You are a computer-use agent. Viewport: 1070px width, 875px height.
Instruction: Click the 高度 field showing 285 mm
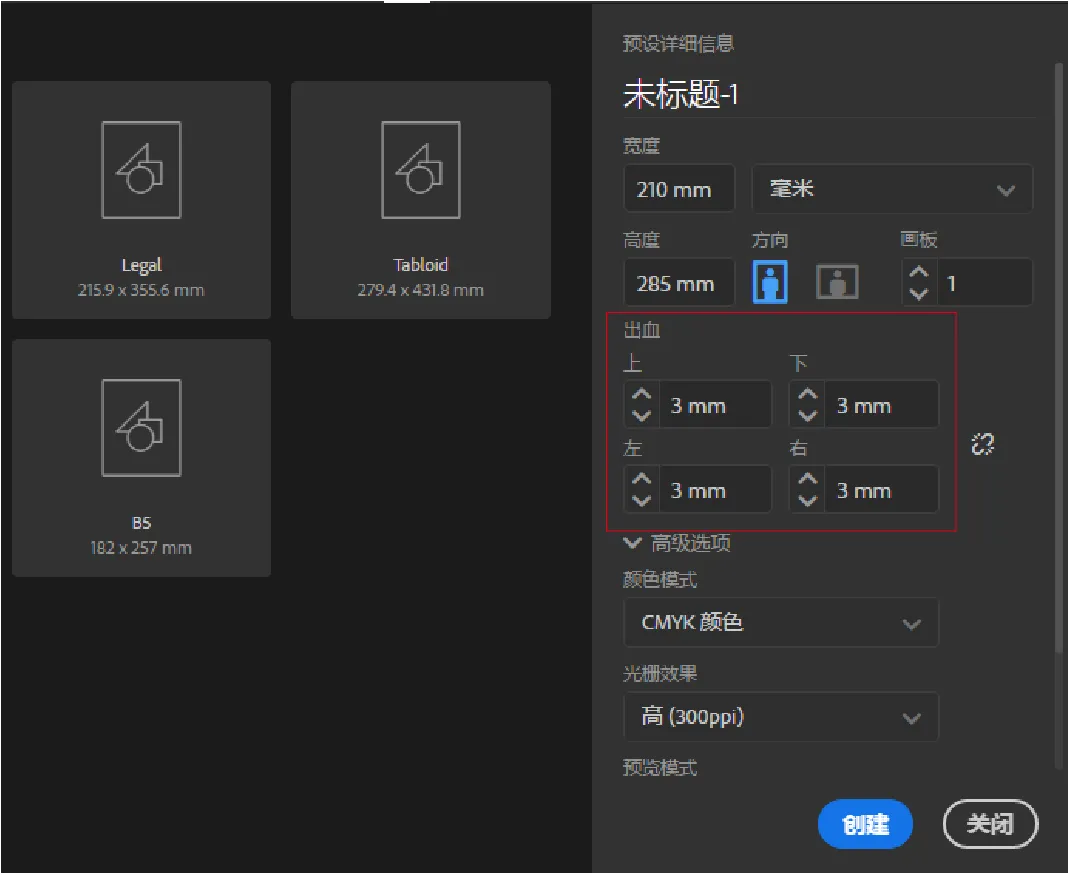679,283
